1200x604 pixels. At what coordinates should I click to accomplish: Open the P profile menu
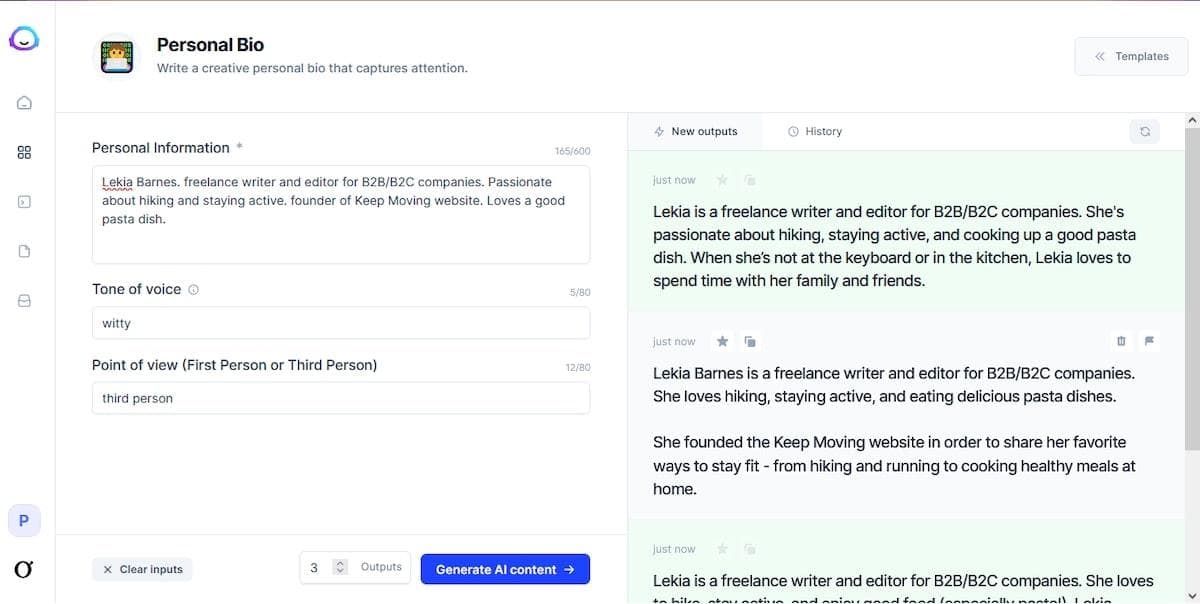click(x=24, y=520)
